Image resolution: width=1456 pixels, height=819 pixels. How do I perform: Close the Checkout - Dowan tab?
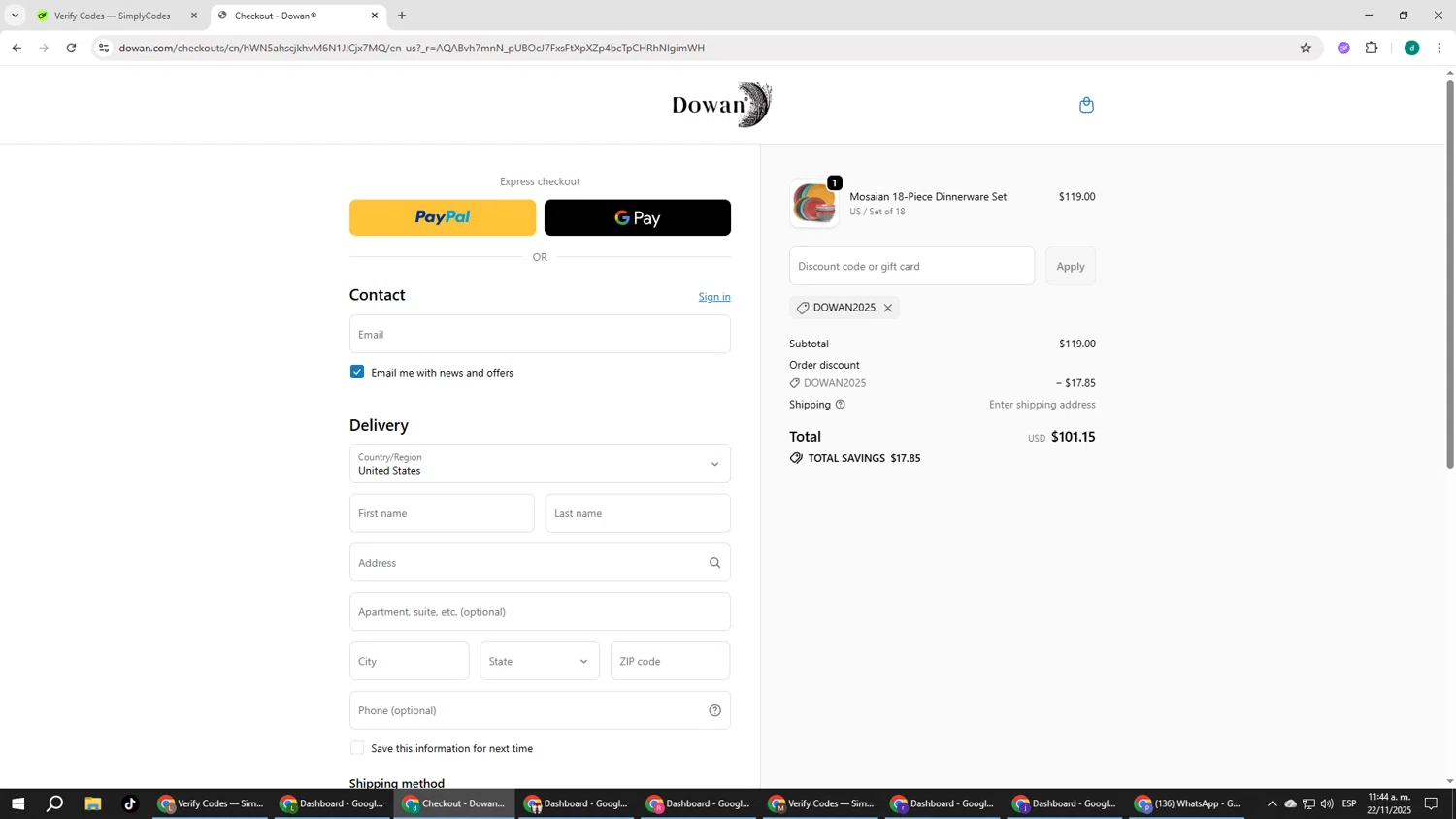pyautogui.click(x=375, y=16)
